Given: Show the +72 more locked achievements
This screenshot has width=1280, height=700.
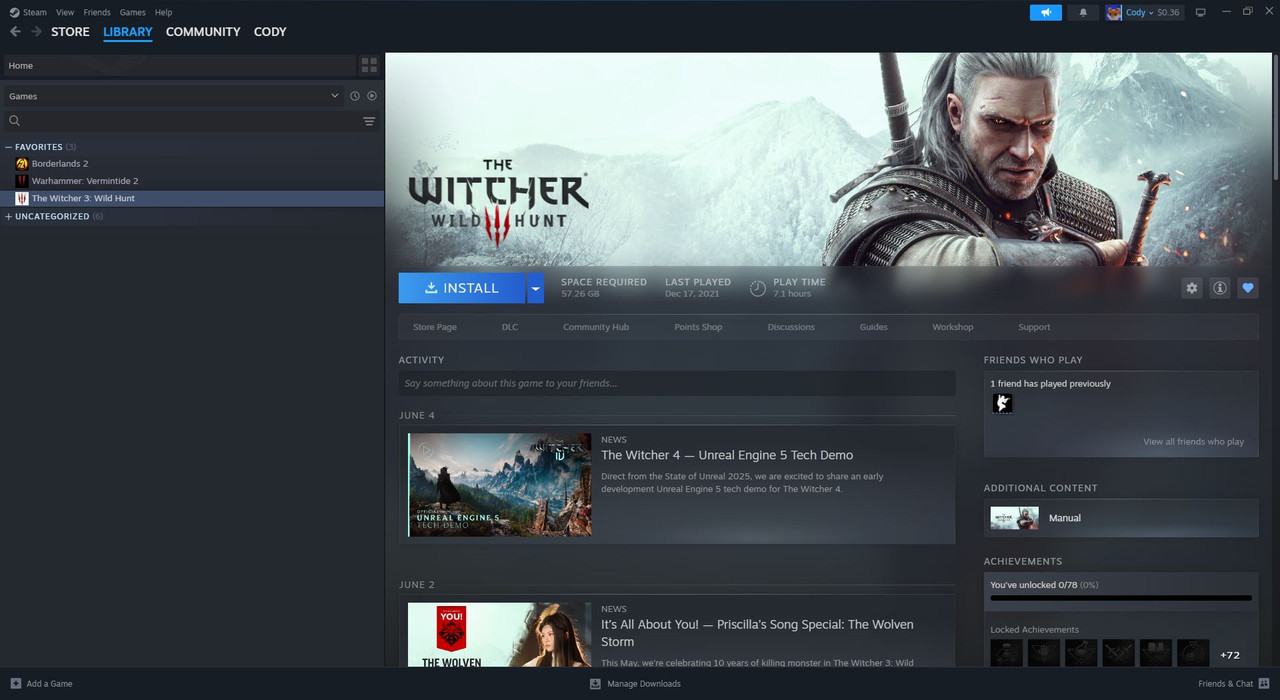Looking at the screenshot, I should coord(1230,655).
